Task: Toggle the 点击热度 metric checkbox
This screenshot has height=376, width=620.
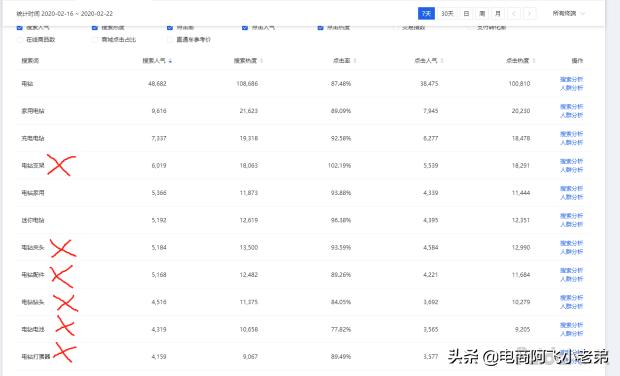Action: tap(321, 27)
